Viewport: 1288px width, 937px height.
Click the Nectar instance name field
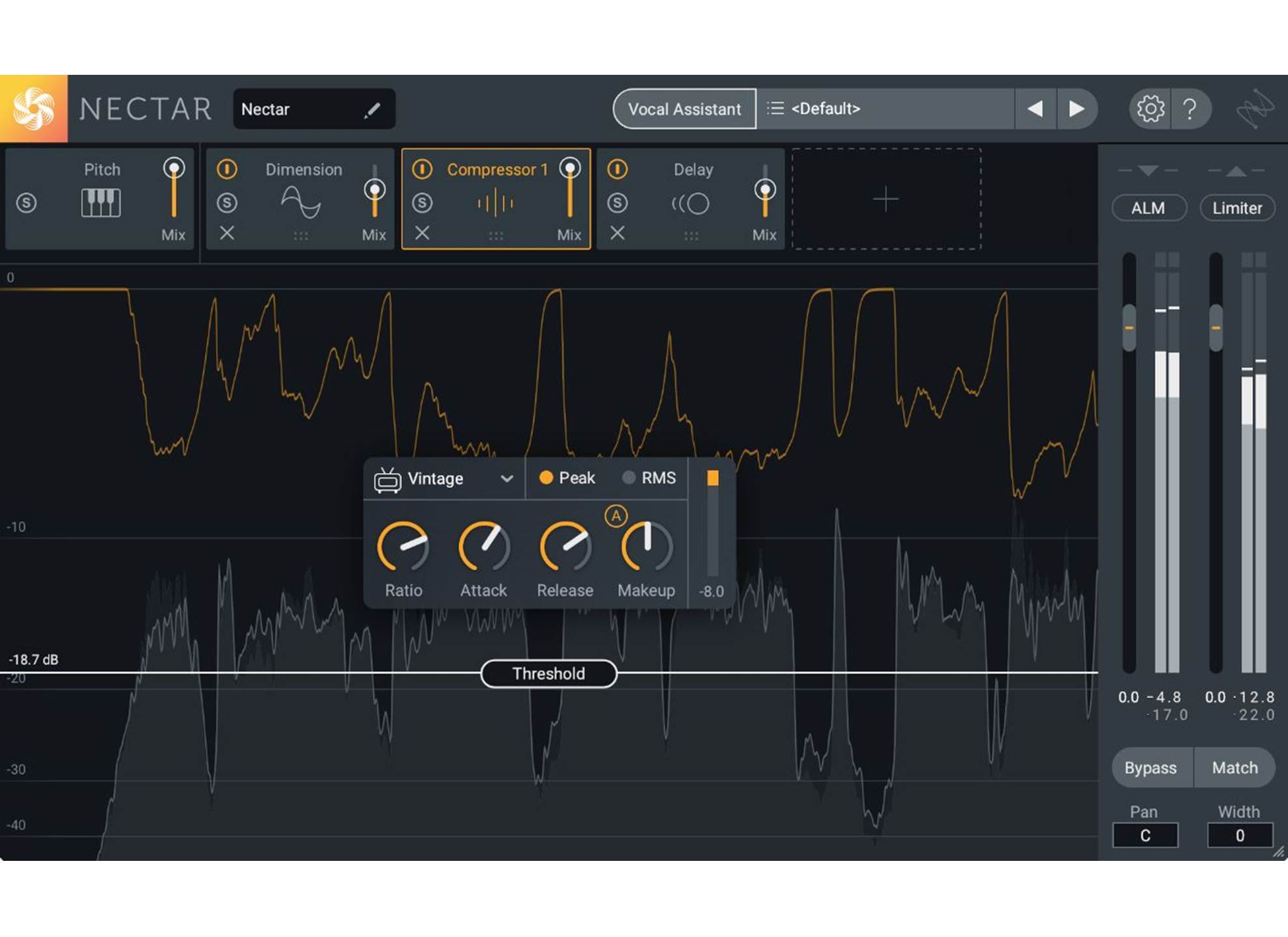tap(314, 109)
